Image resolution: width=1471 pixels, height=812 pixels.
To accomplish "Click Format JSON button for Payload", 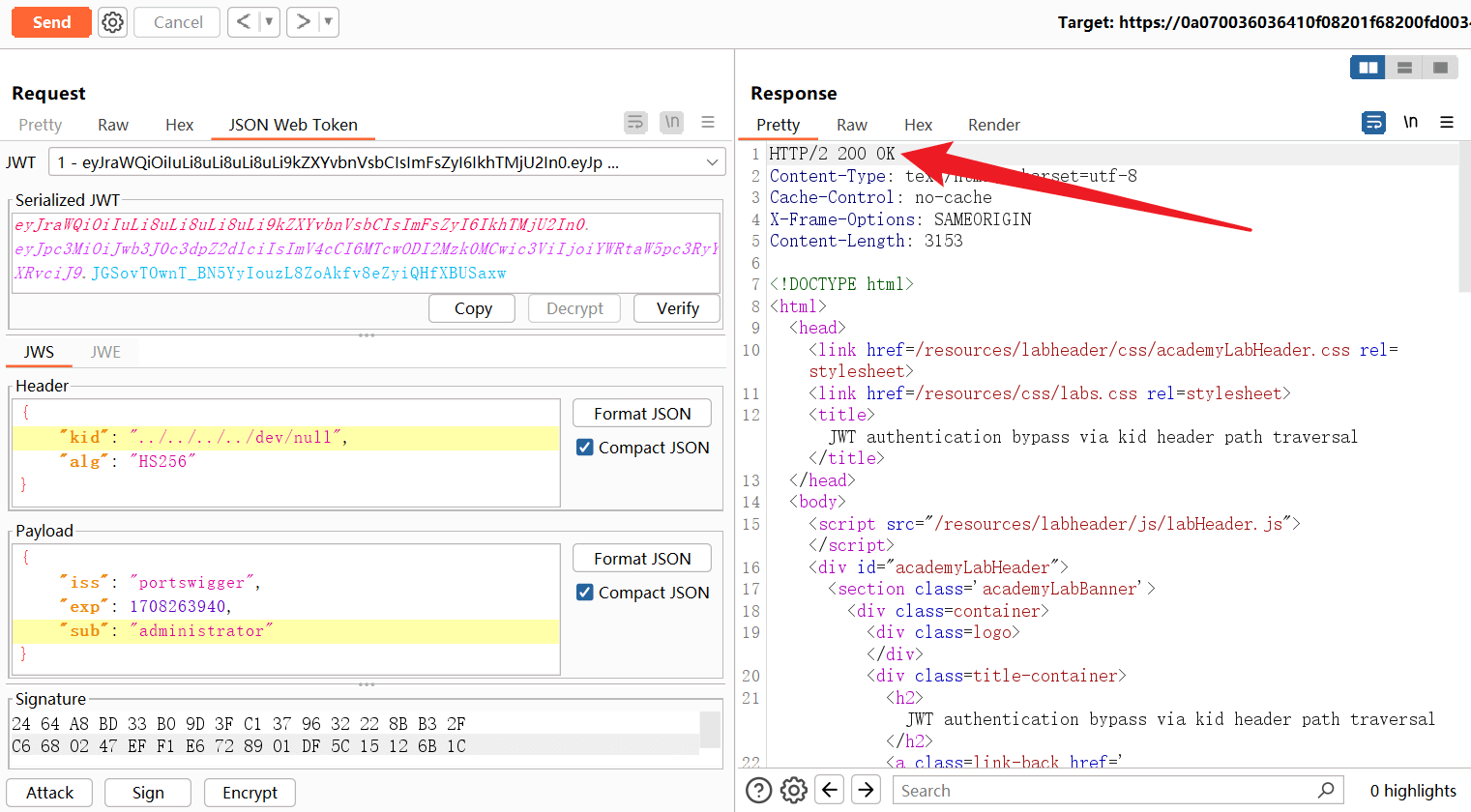I will pyautogui.click(x=642, y=559).
